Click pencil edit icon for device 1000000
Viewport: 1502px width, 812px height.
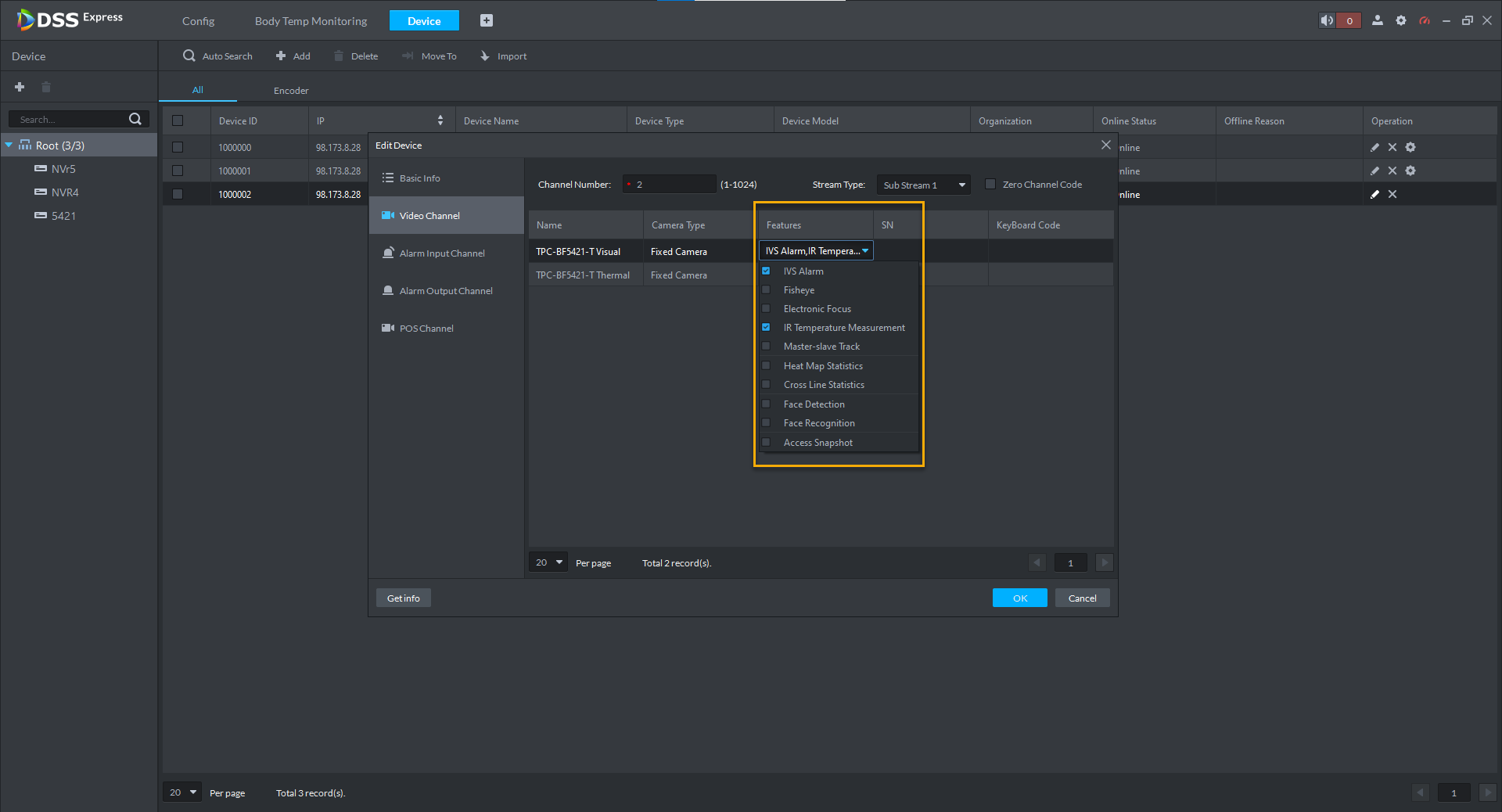(x=1374, y=147)
